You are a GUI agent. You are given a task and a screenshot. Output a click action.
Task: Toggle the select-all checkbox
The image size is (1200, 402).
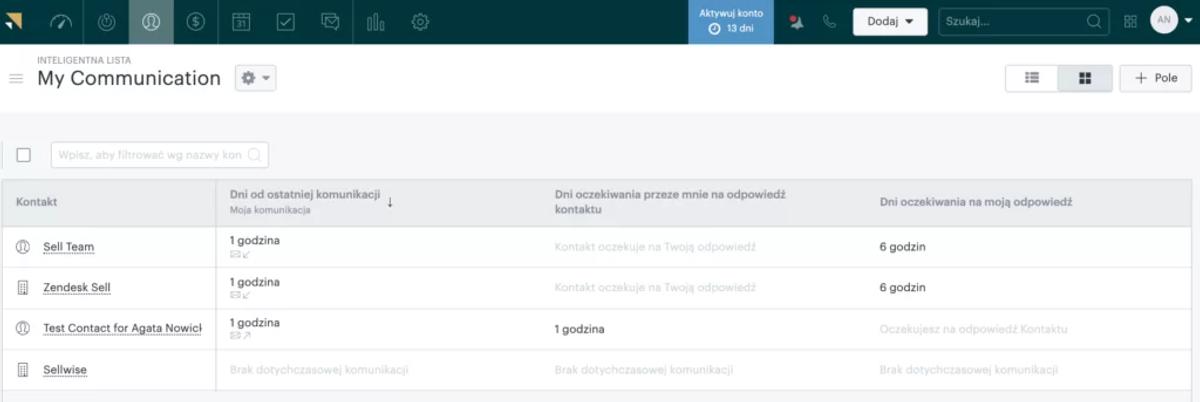point(24,155)
